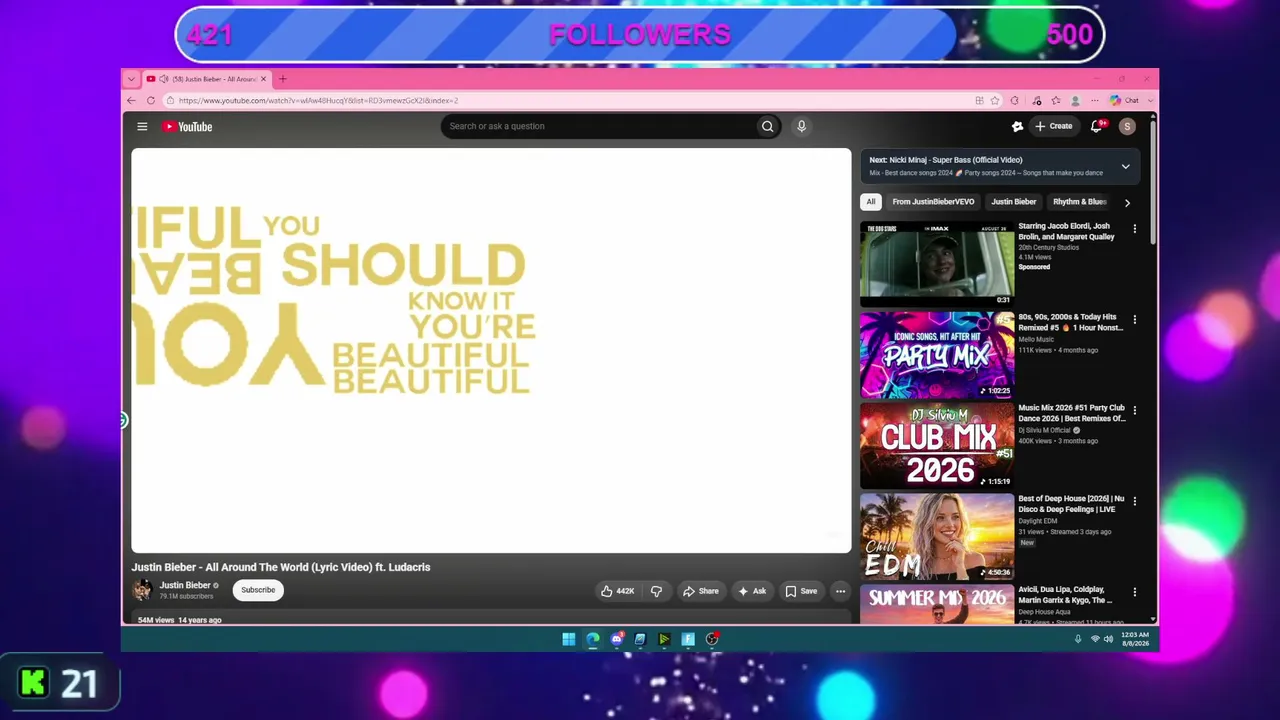Image resolution: width=1280 pixels, height=720 pixels.
Task: Select the Rhythm & Blues filter chip
Action: click(1079, 202)
